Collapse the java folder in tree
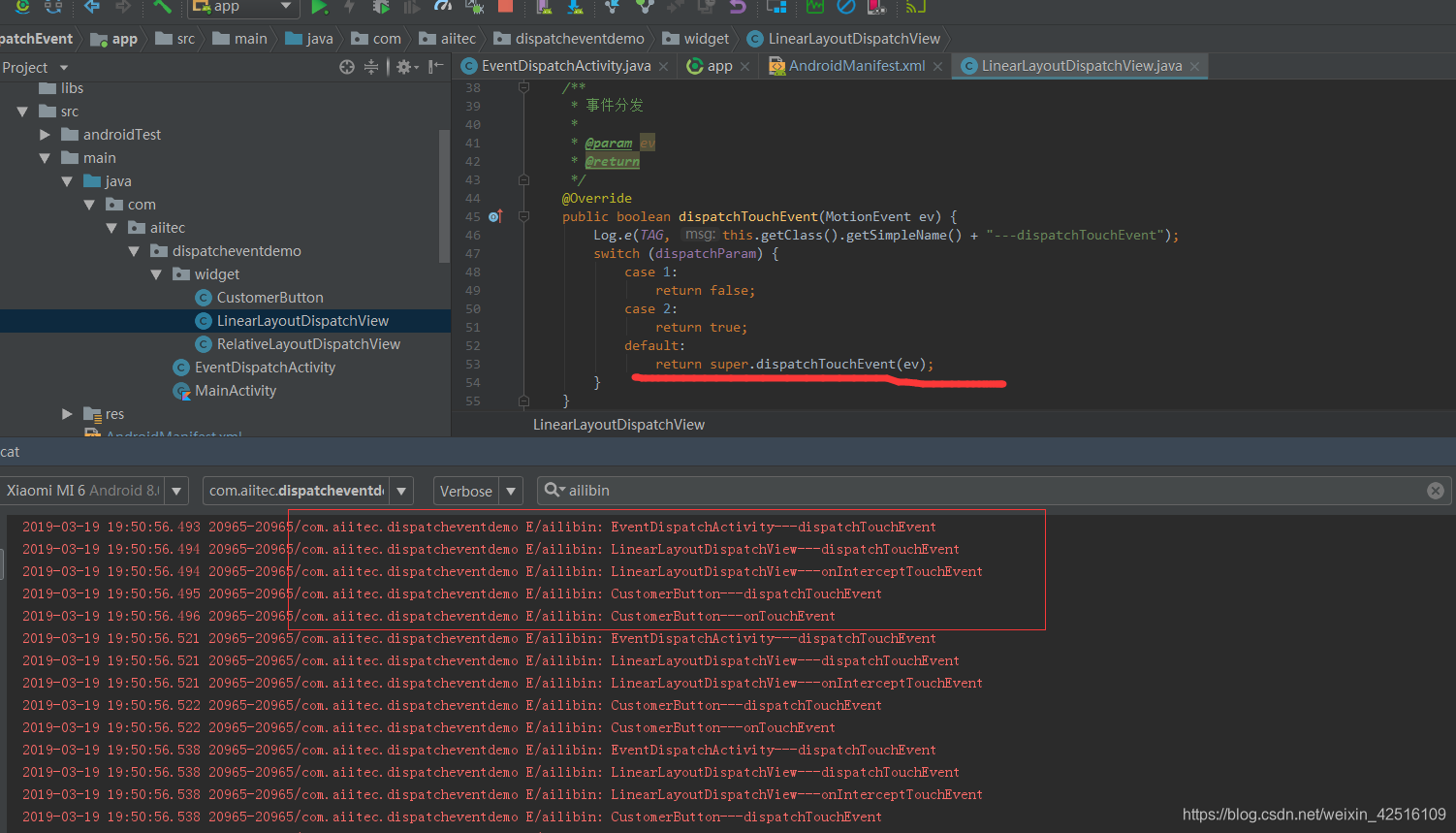1456x833 pixels. 67,181
